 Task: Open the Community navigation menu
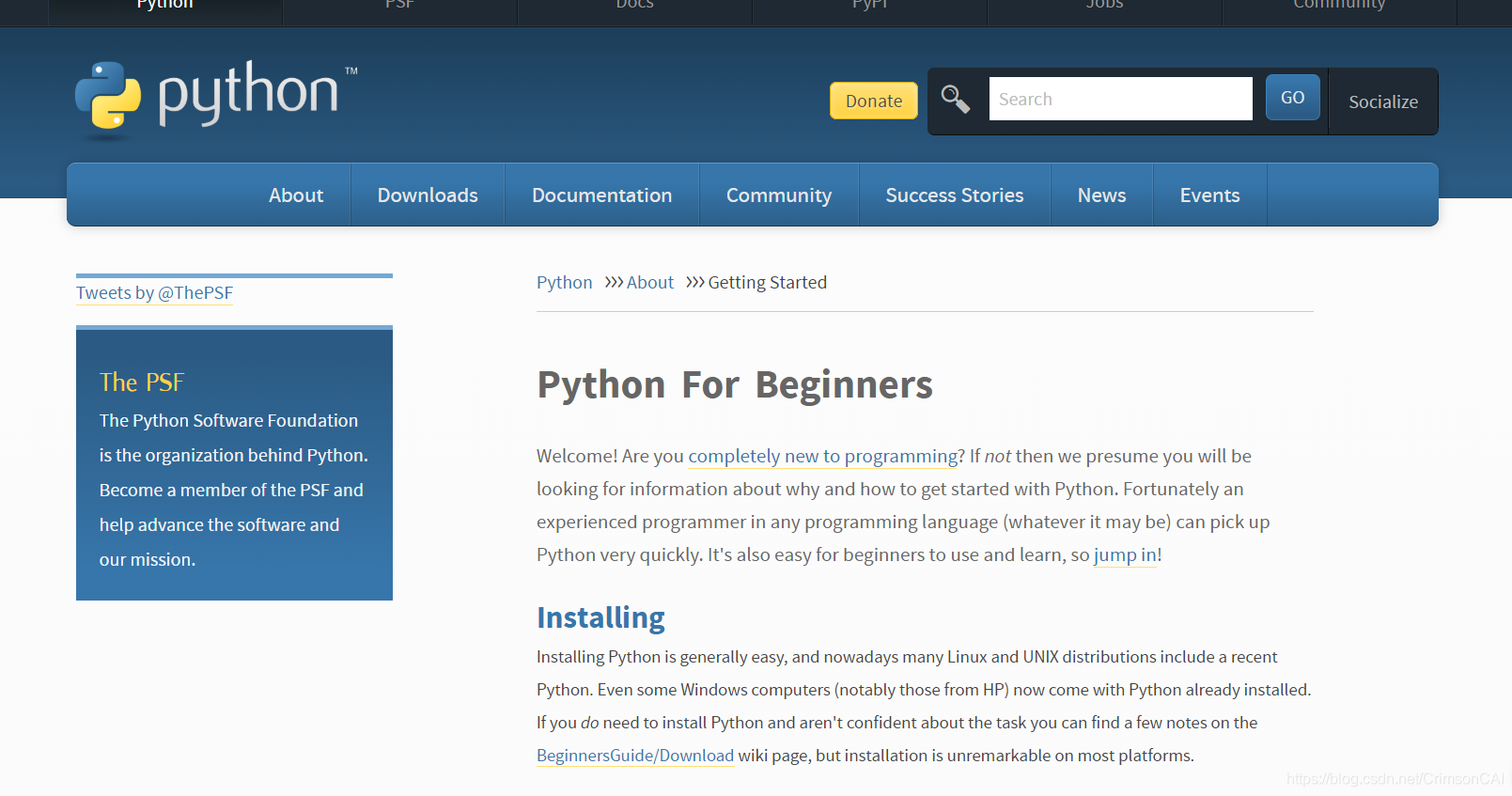[779, 195]
